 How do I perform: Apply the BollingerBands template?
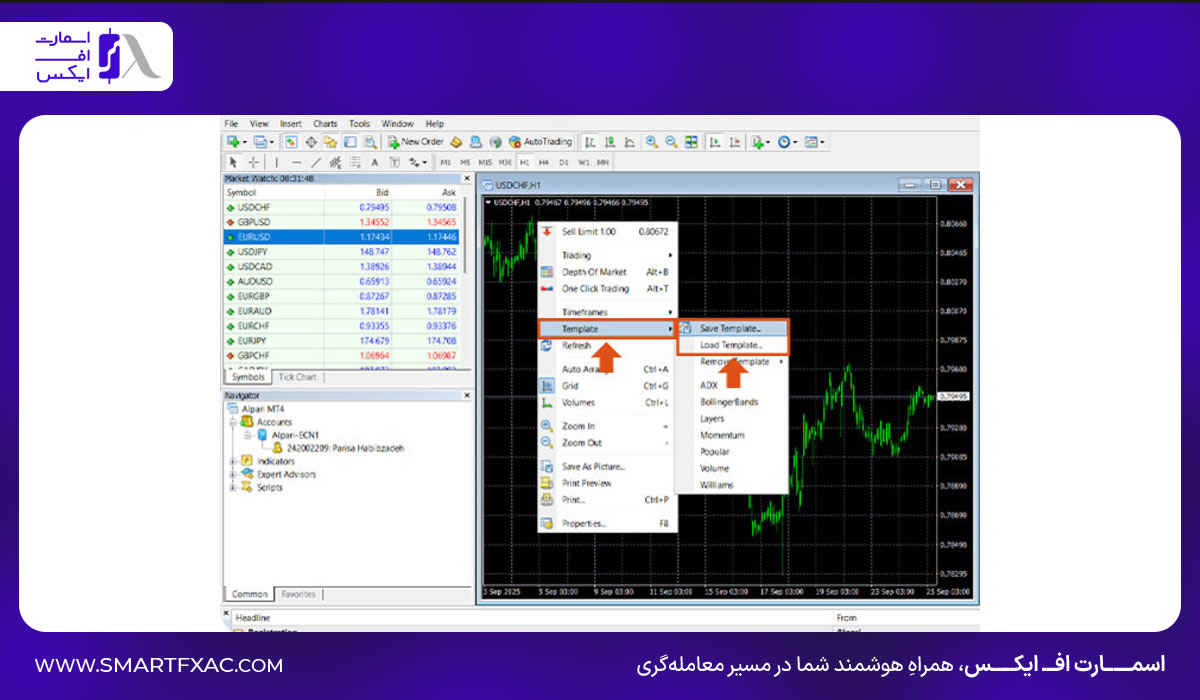click(x=729, y=402)
